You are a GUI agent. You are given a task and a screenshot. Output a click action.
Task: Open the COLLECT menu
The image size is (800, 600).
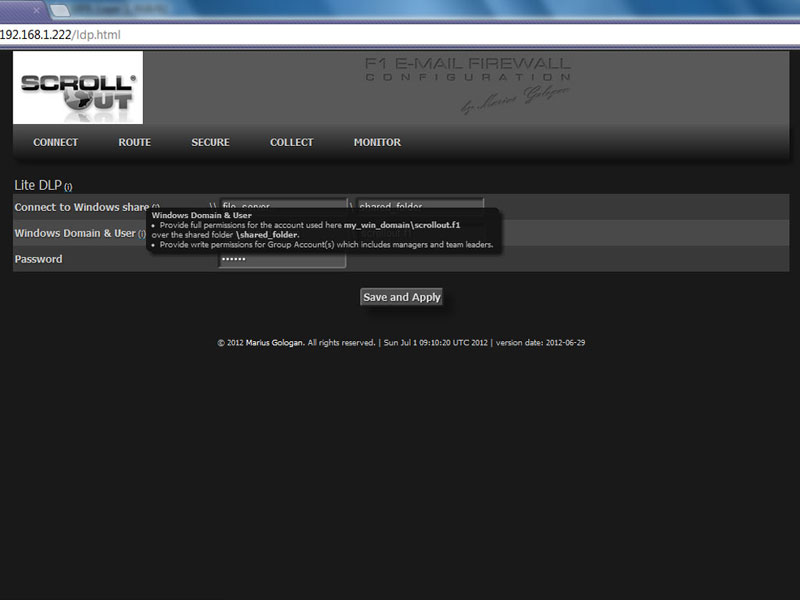click(x=291, y=142)
